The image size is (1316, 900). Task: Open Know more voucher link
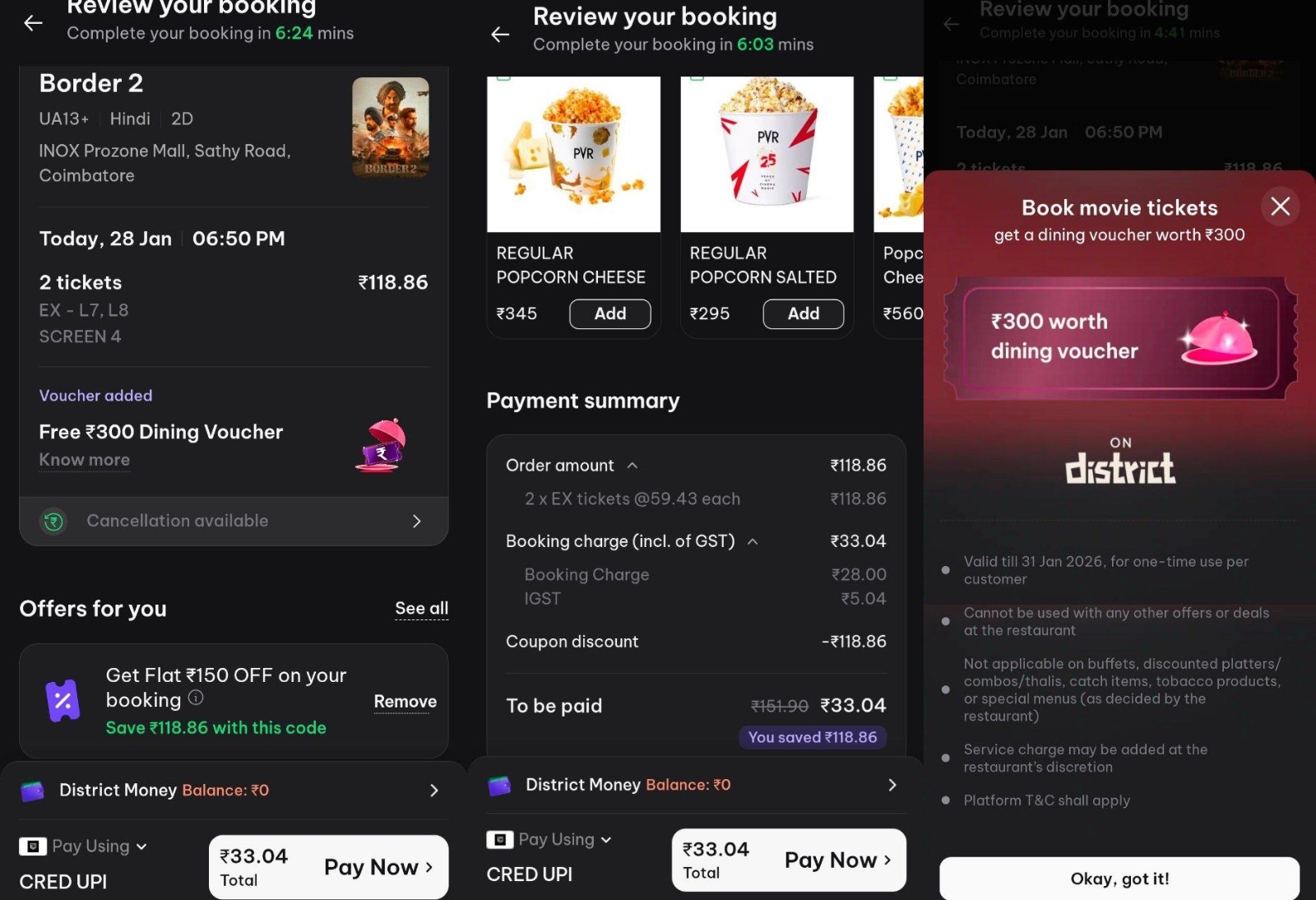85,460
